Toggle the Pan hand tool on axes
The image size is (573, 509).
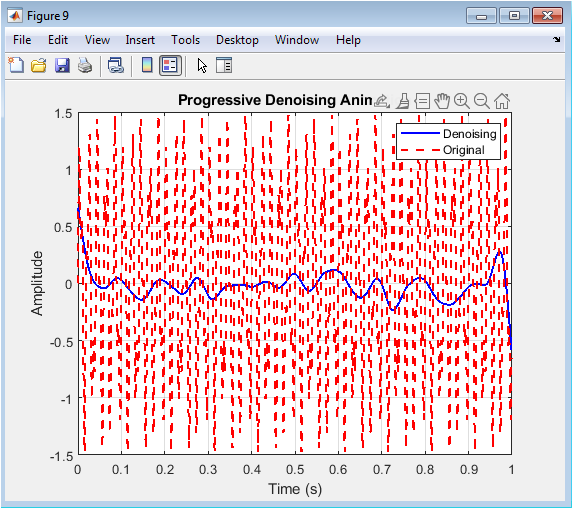442,100
